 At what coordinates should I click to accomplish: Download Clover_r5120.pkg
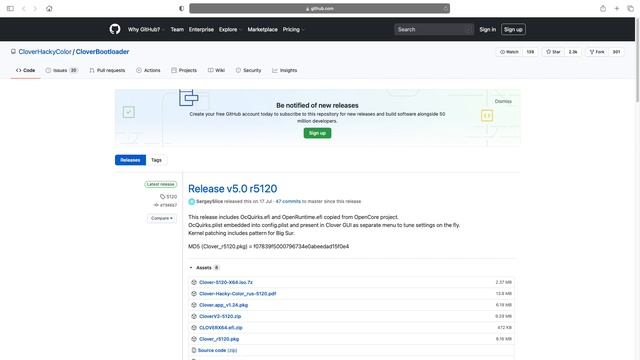point(219,339)
